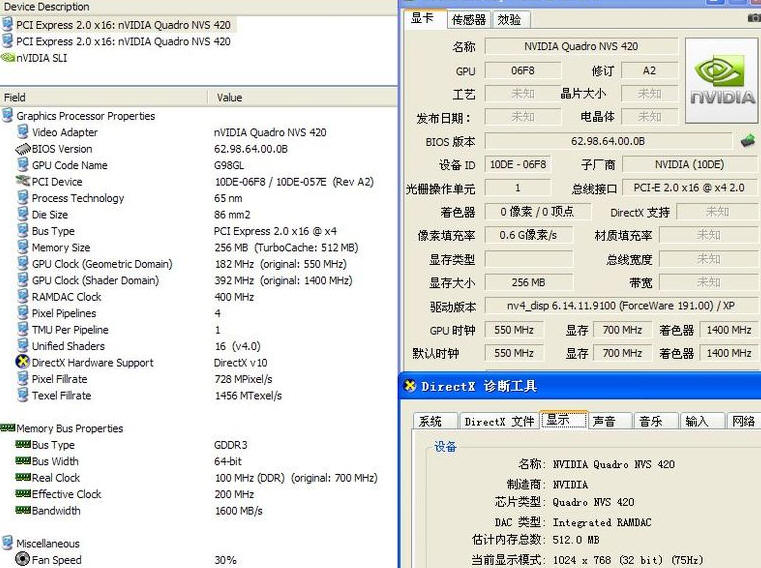
Task: Open the 系统 tab in DirectX tool
Action: [x=434, y=421]
